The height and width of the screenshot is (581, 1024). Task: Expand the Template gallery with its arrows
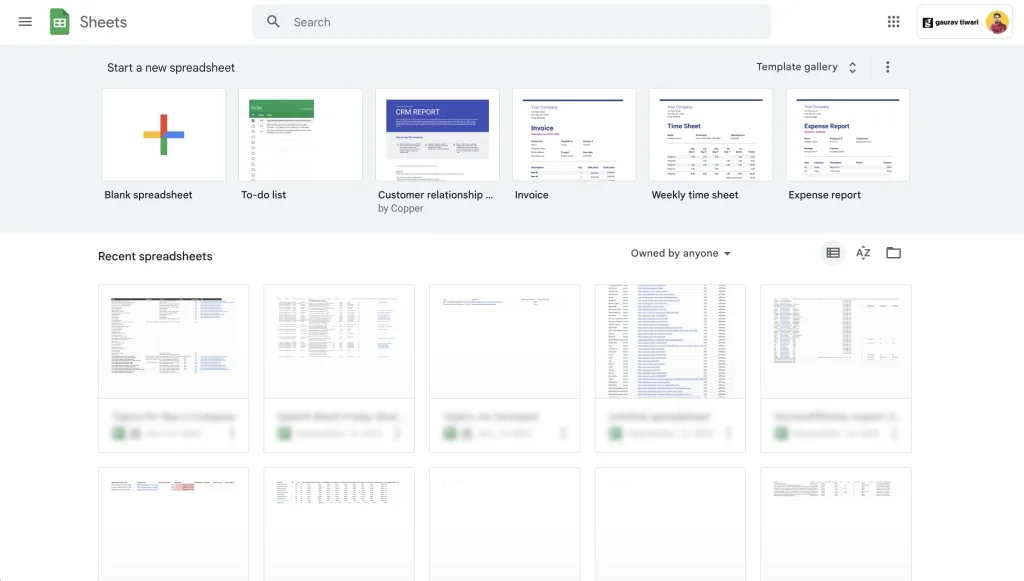852,66
